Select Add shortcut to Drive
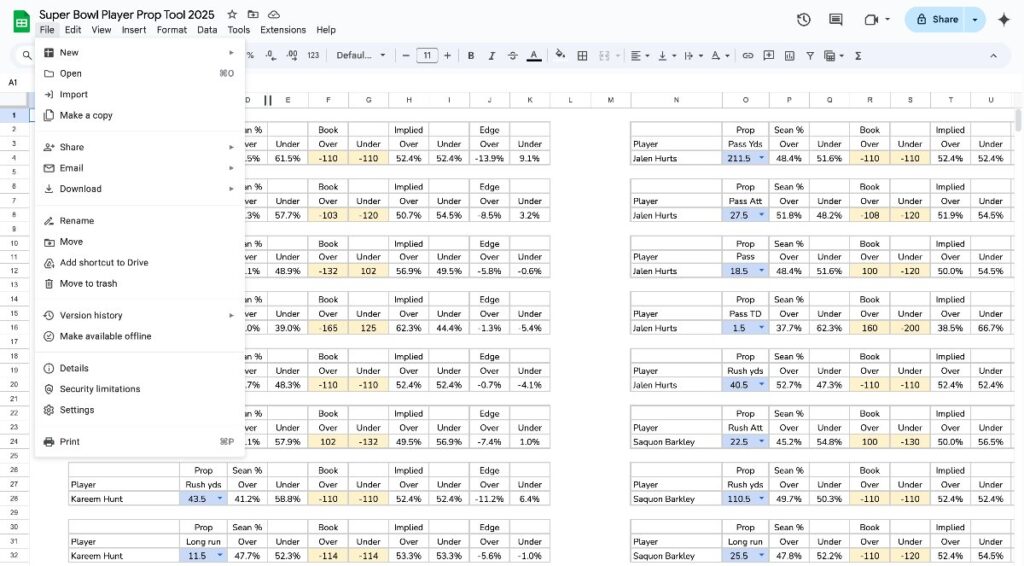 coord(140,262)
